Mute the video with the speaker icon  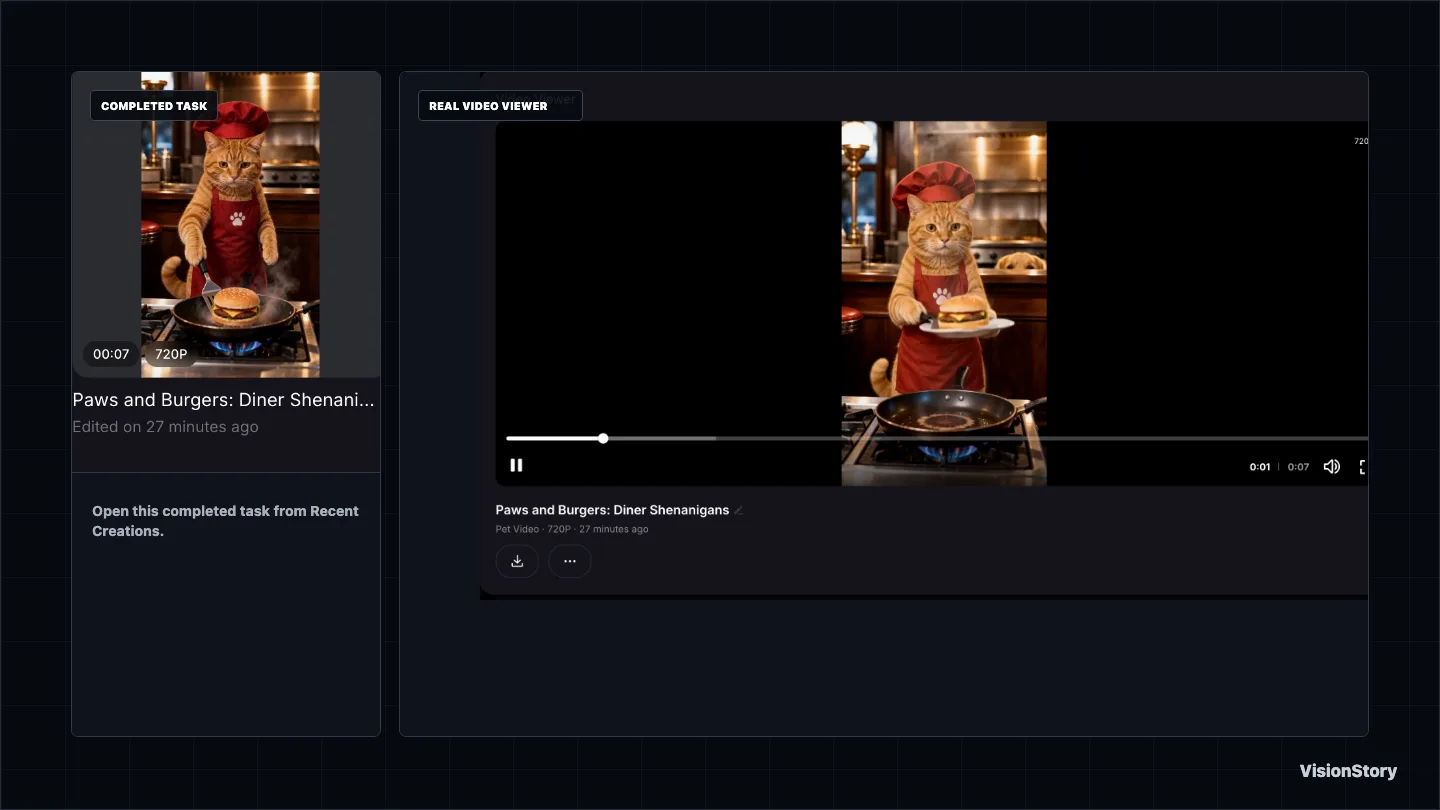tap(1331, 467)
